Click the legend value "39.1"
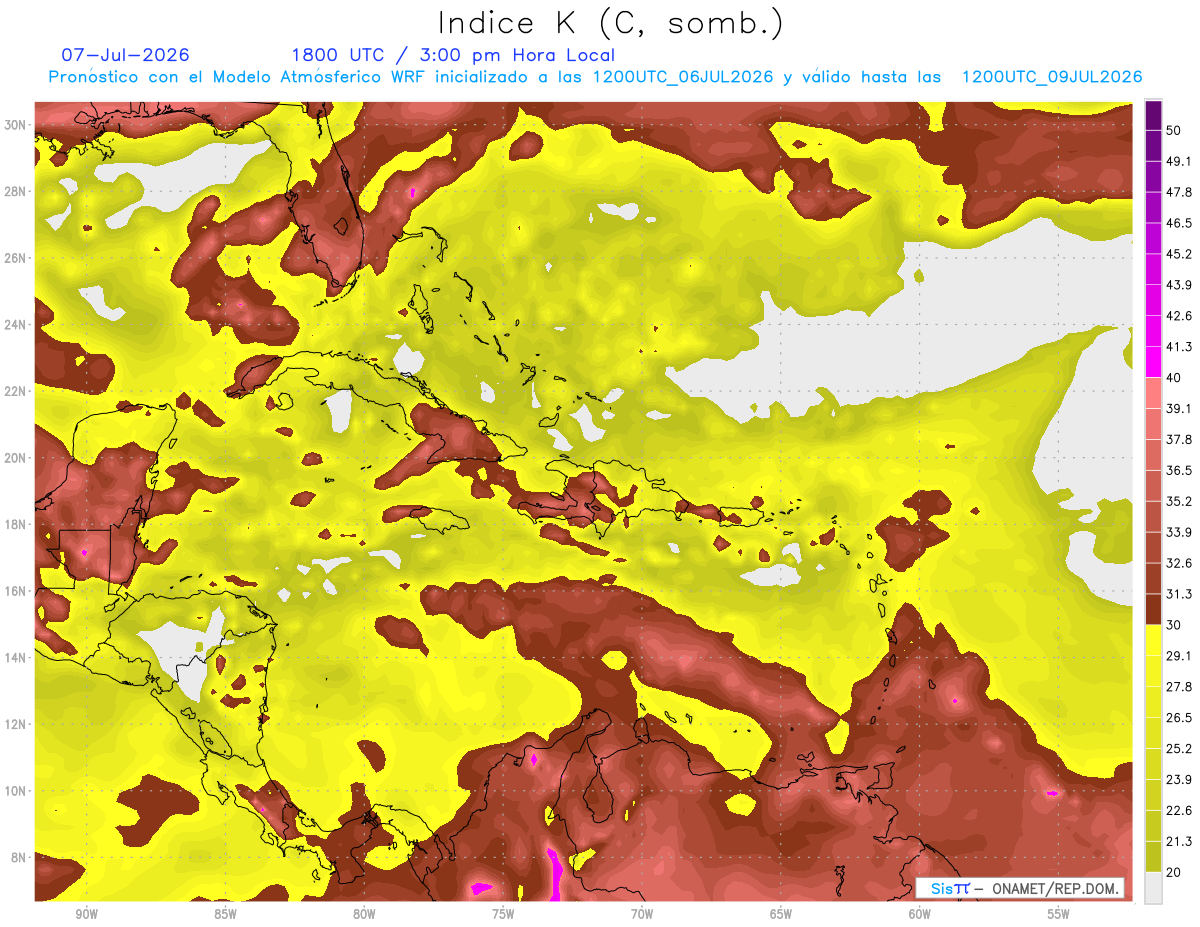 click(x=1179, y=409)
